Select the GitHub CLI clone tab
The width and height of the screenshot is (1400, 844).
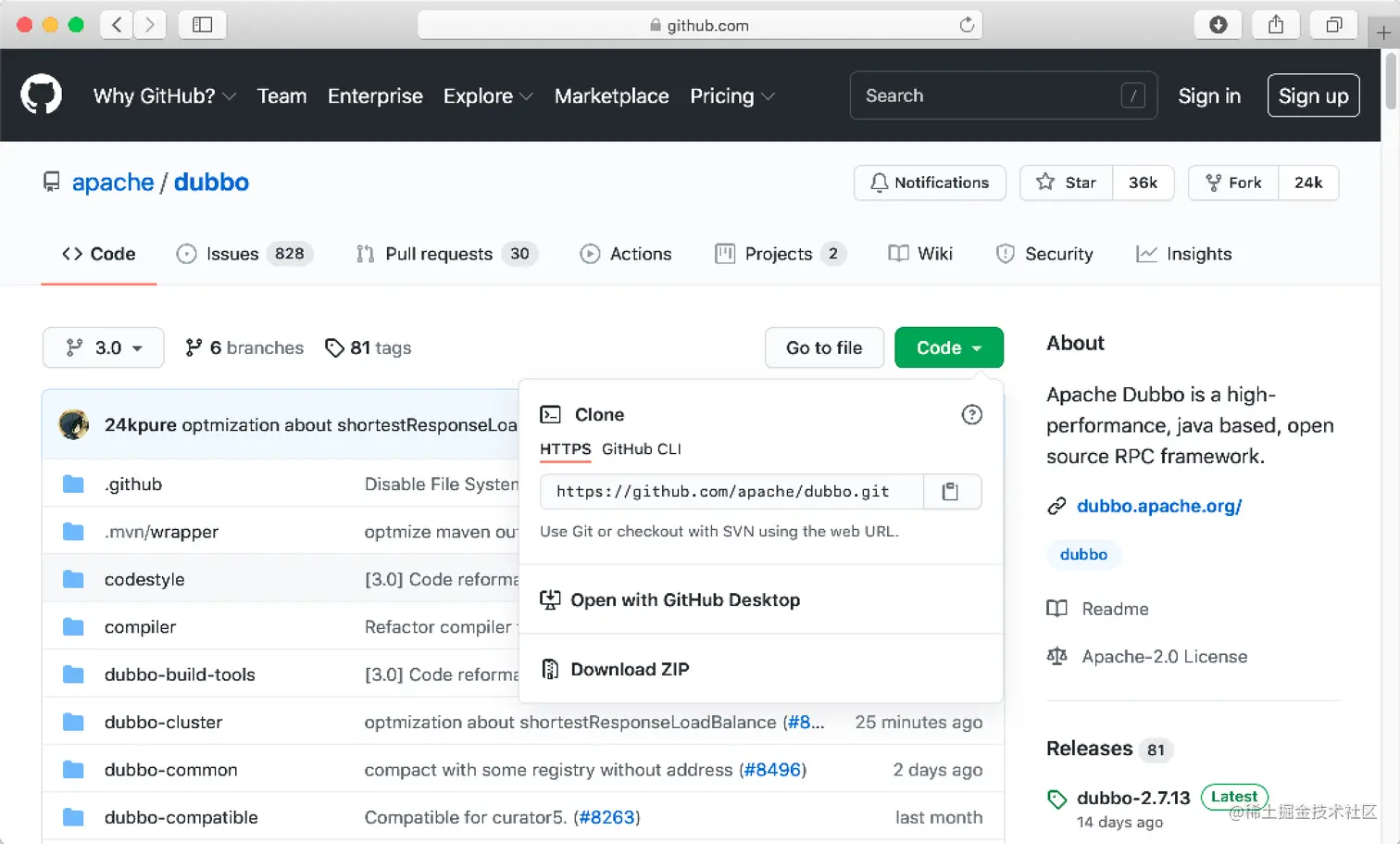(x=642, y=448)
